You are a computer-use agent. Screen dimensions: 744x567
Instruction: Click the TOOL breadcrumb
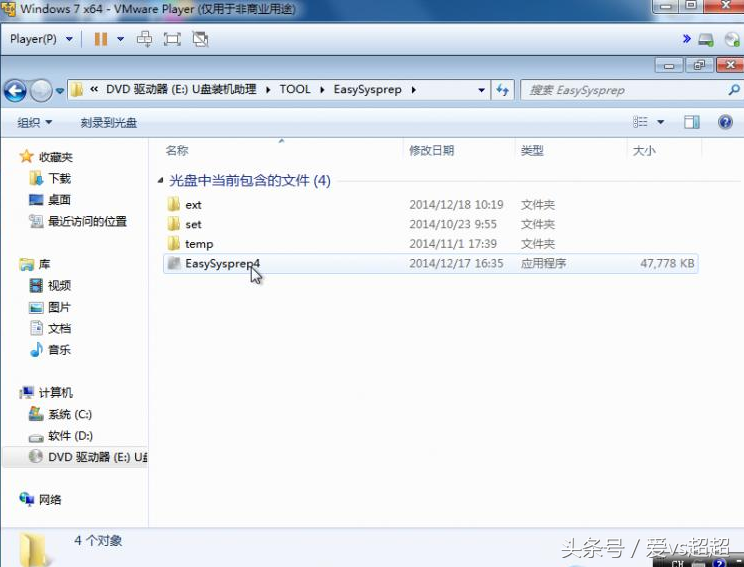(x=295, y=90)
